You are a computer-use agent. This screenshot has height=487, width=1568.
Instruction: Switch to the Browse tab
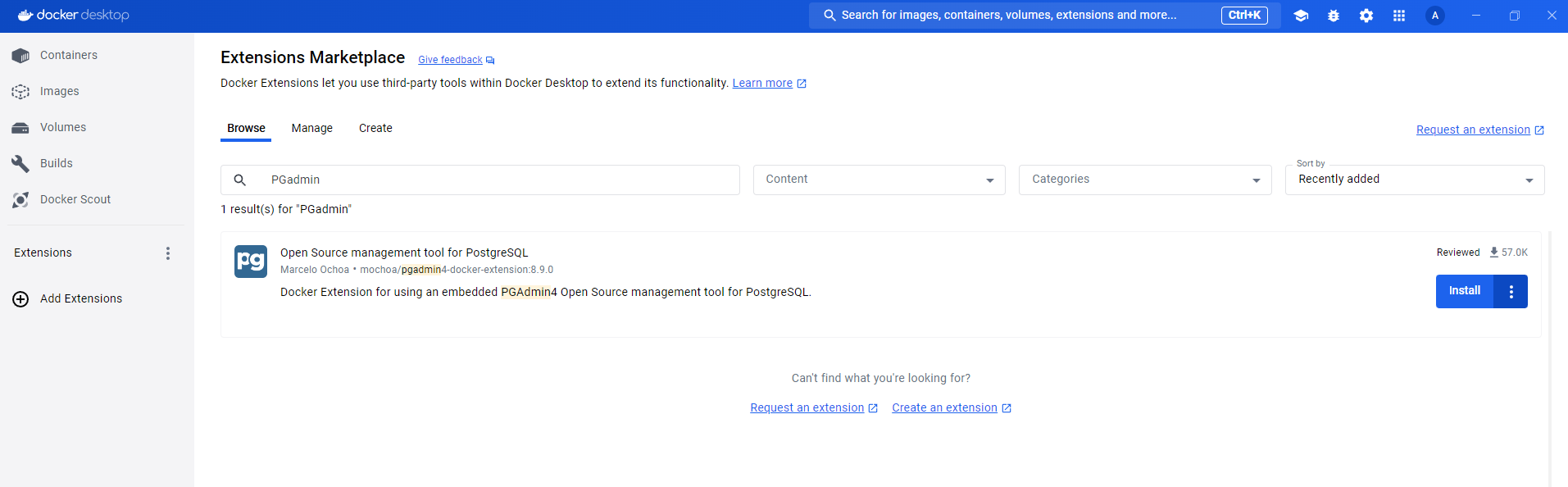246,128
